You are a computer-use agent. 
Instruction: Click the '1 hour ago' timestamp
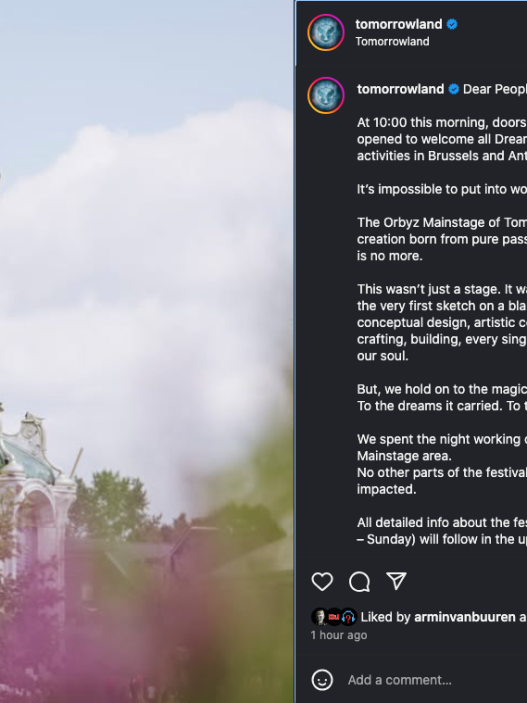pos(339,635)
